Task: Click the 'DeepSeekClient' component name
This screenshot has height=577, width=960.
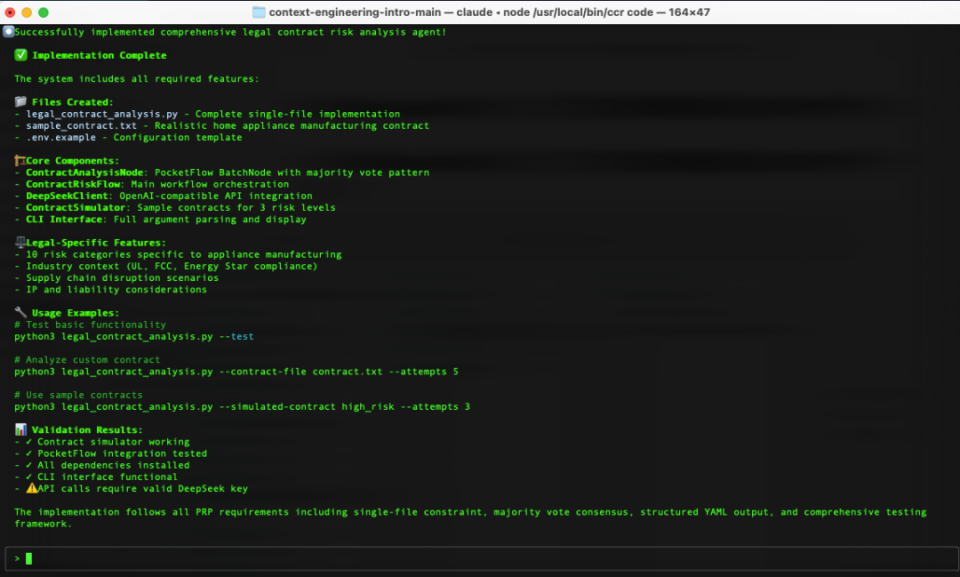Action: 67,195
